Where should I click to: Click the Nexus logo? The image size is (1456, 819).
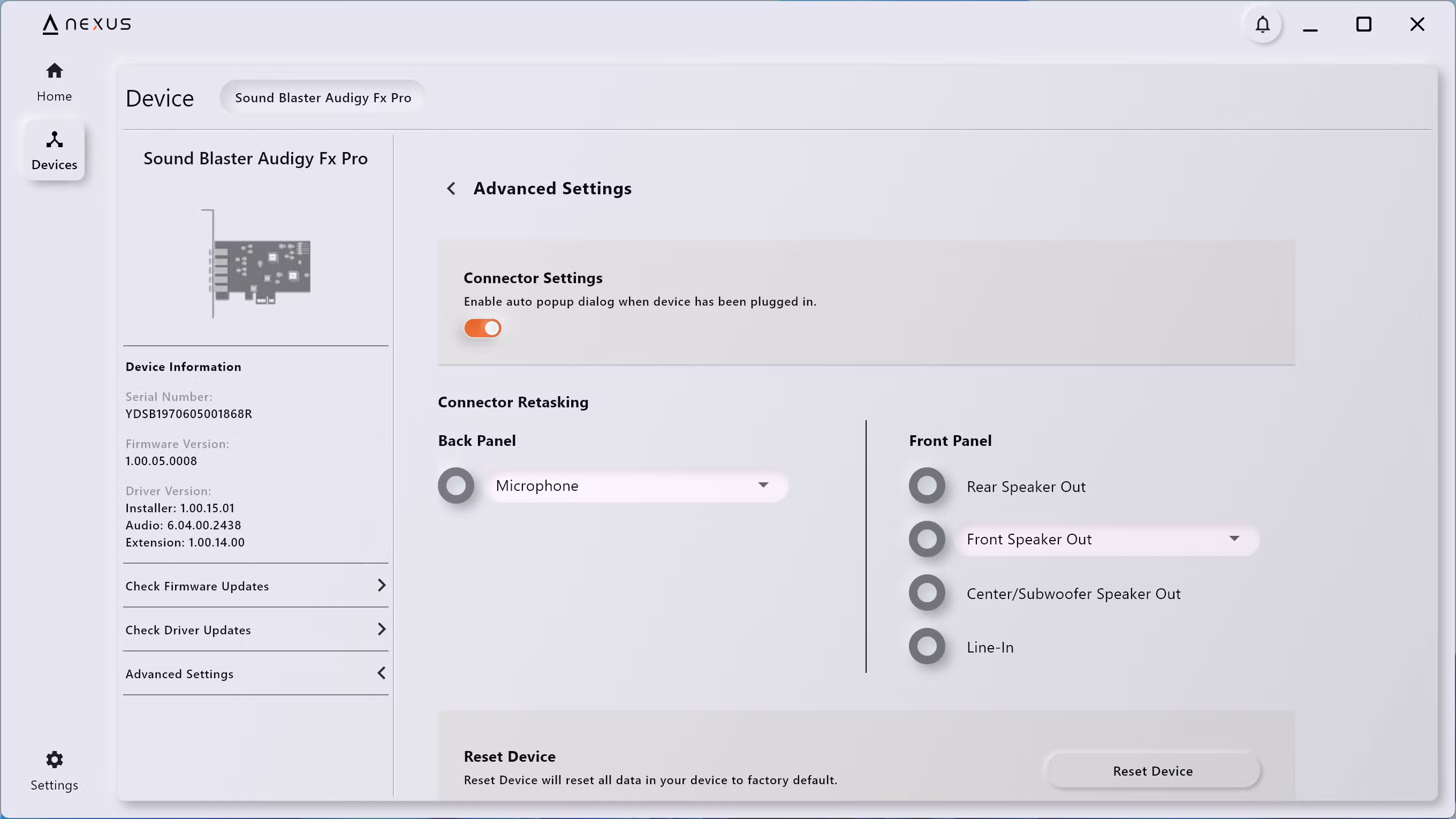[x=87, y=24]
